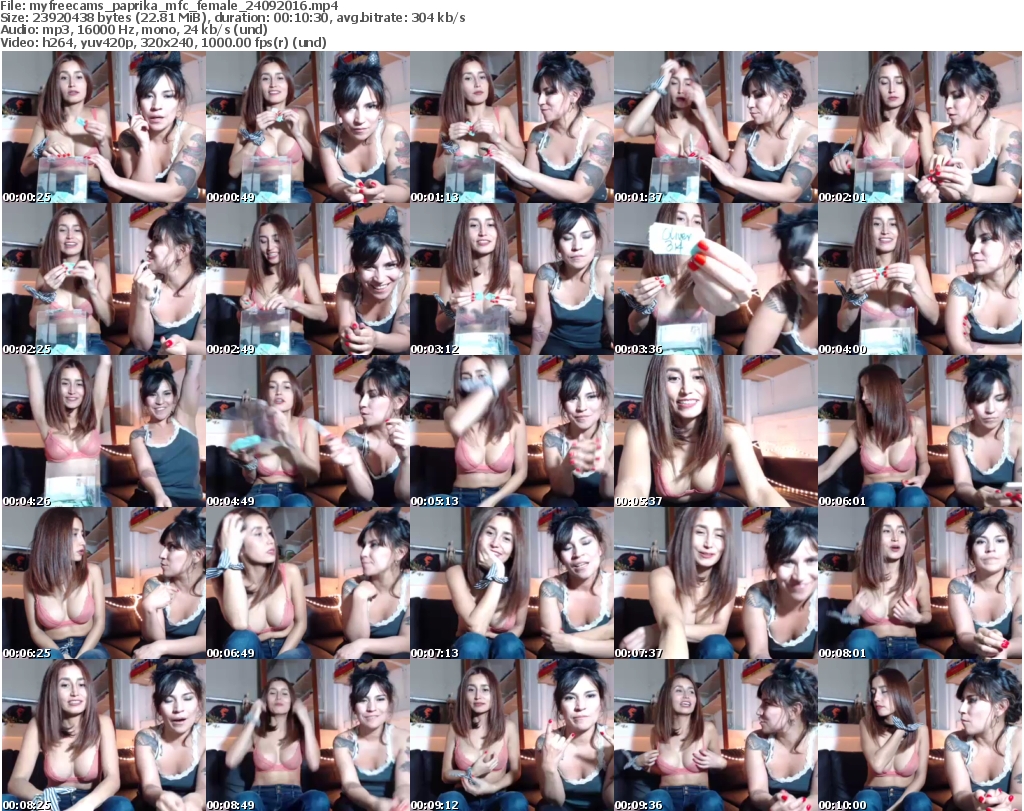Click the Video h264 info line

pyautogui.click(x=163, y=42)
